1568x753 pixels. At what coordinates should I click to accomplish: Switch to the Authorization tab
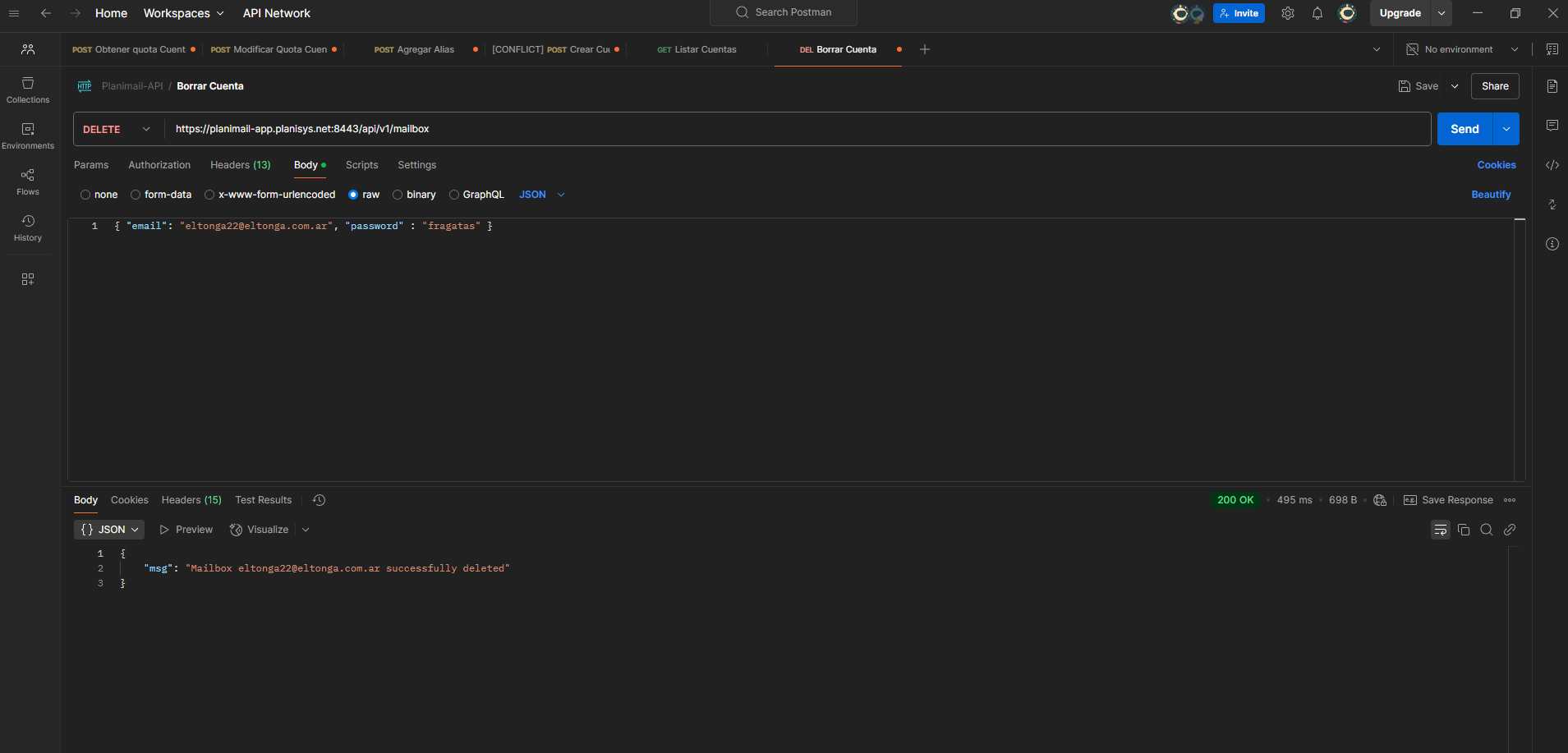click(159, 165)
